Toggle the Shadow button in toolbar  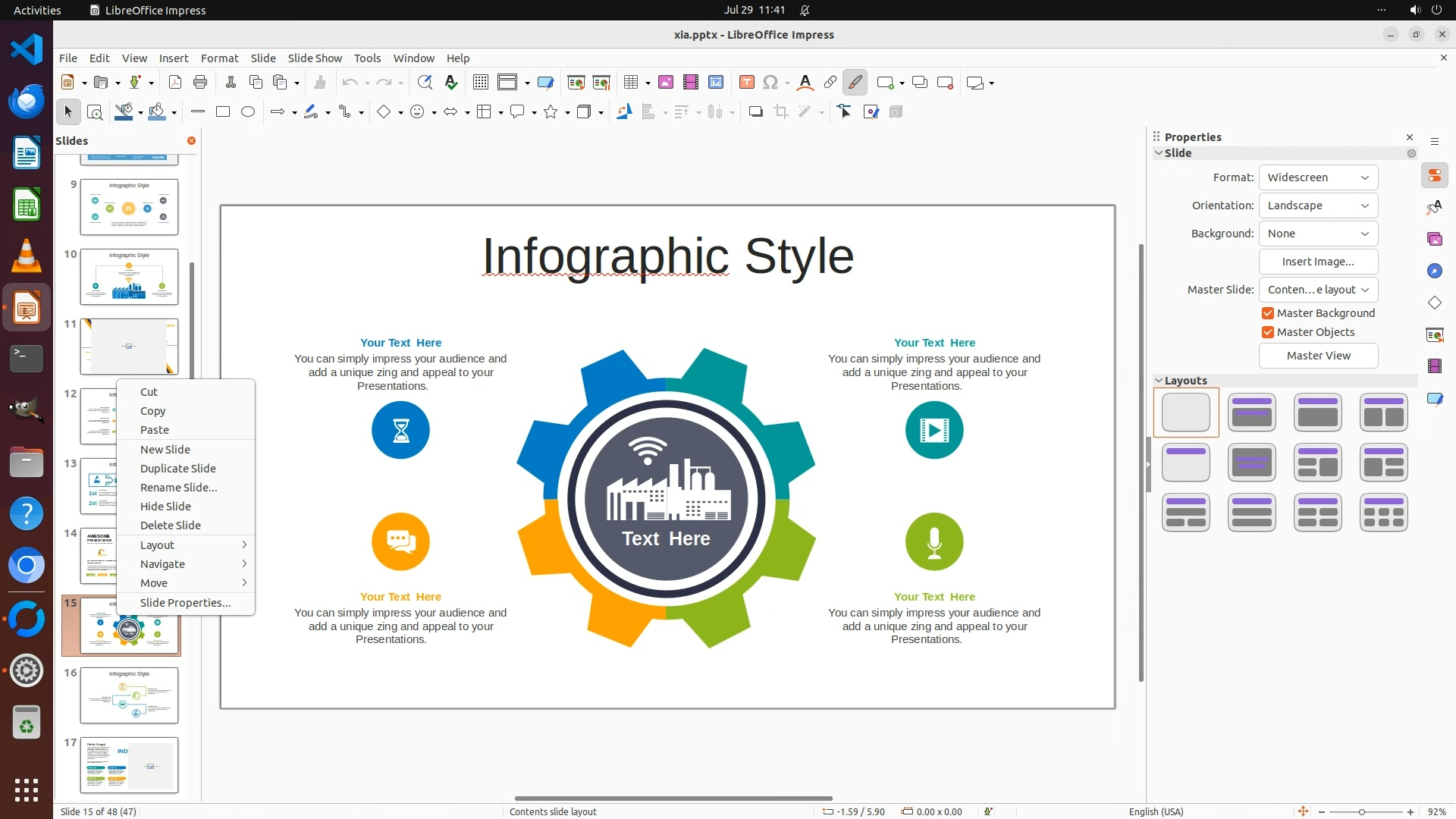coord(755,112)
